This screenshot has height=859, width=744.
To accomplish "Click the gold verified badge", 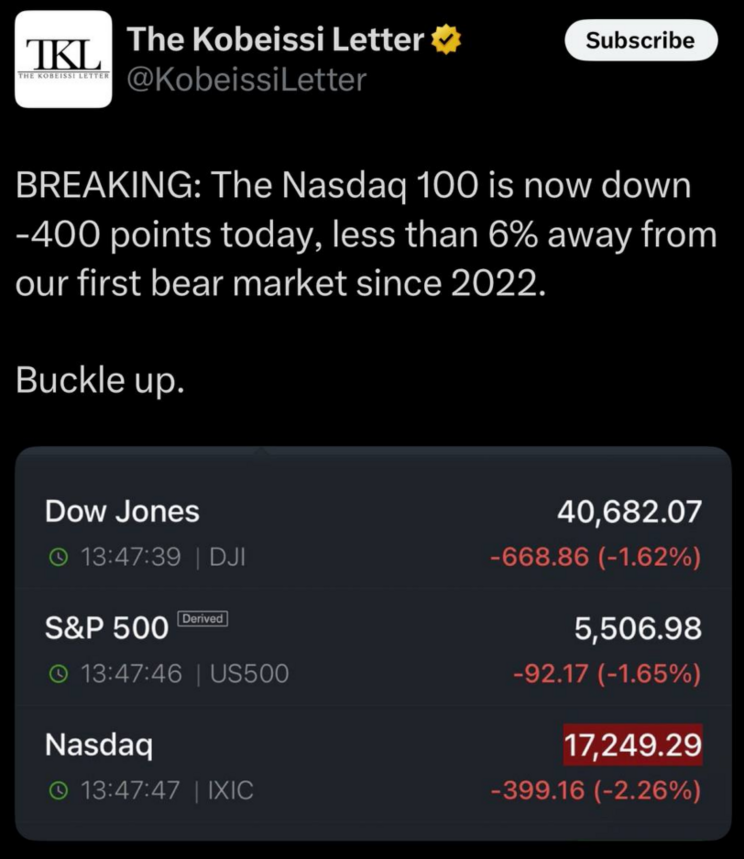I will click(445, 41).
